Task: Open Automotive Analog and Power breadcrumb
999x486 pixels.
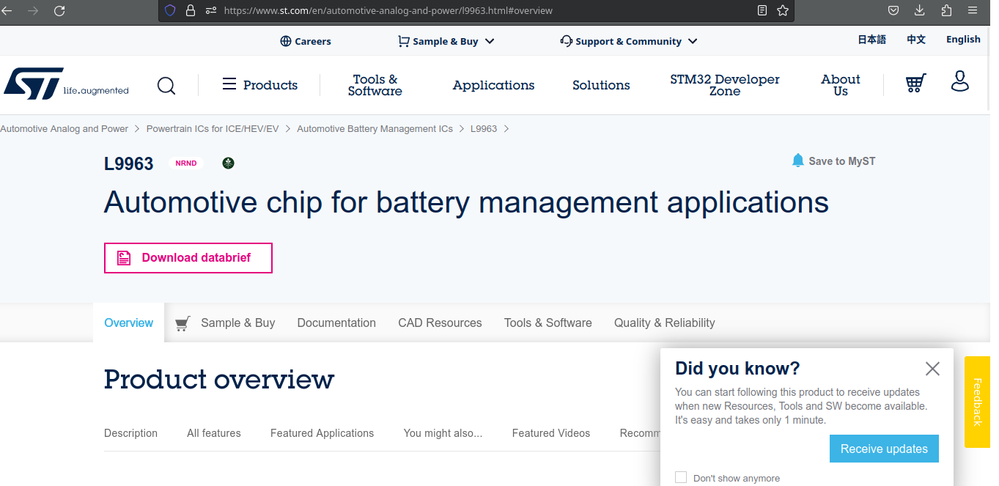Action: [x=64, y=129]
